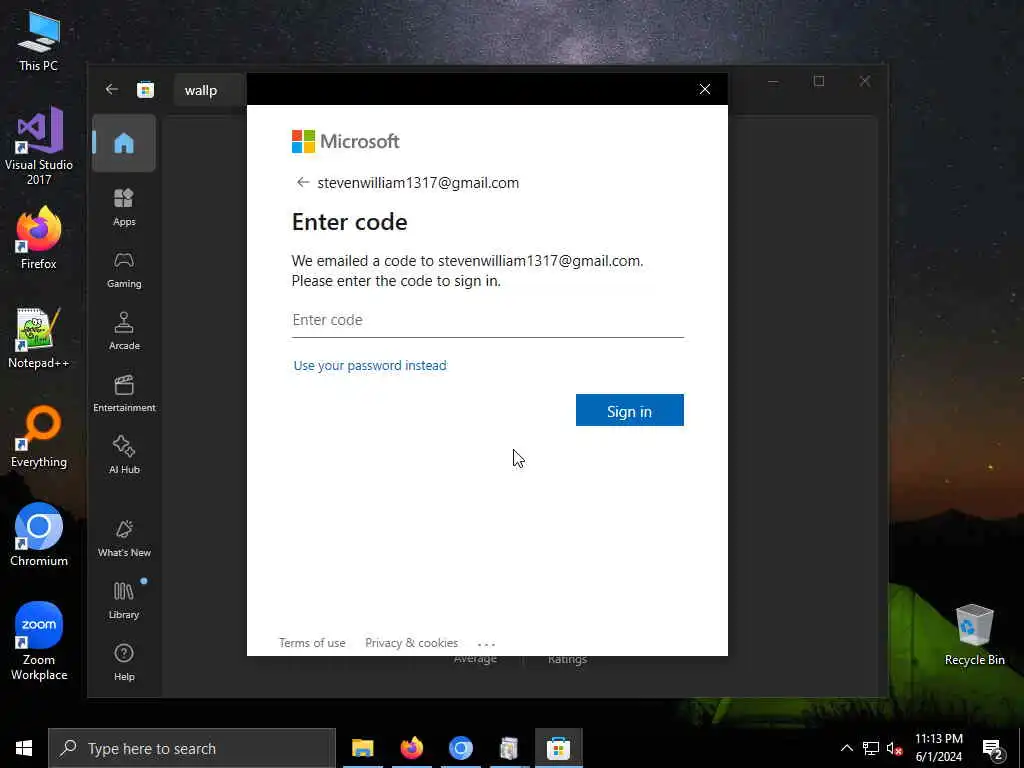Image resolution: width=1024 pixels, height=768 pixels.
Task: Open the Windows Start menu
Action: pos(24,748)
